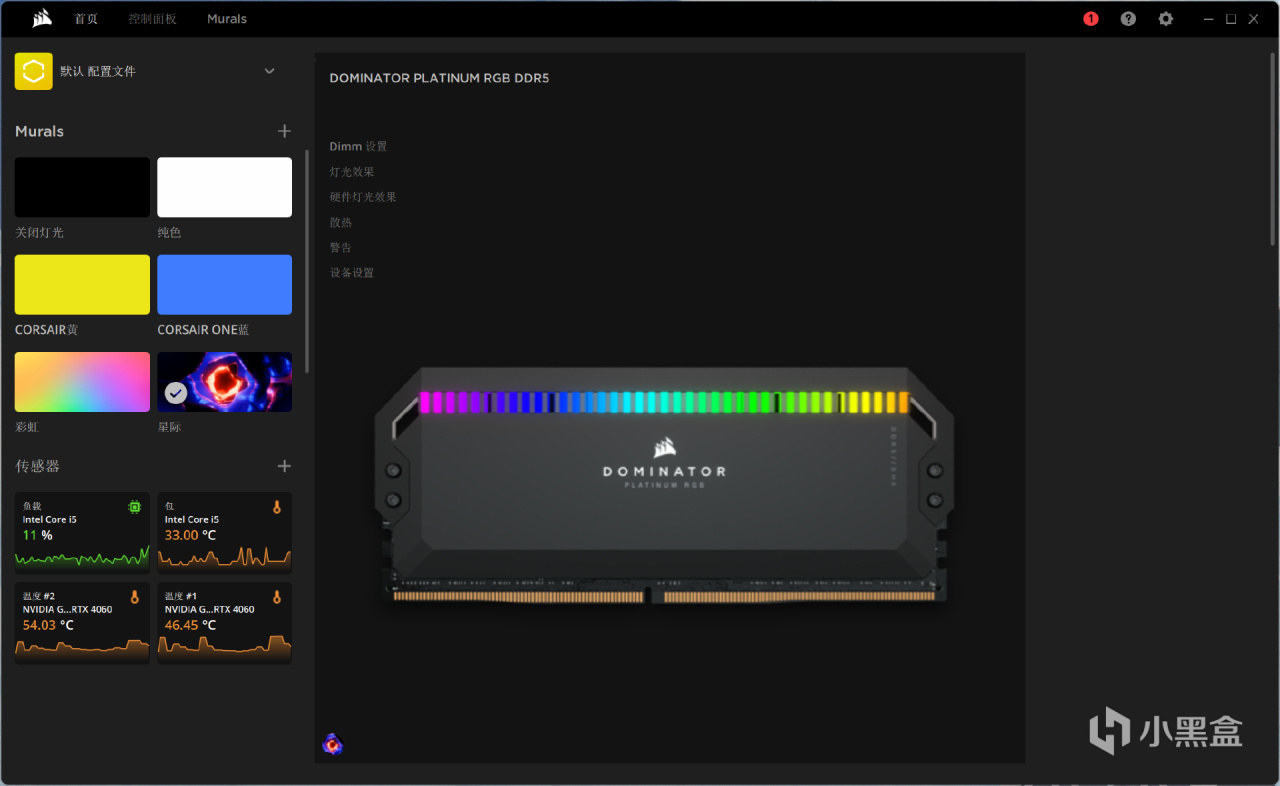This screenshot has width=1280, height=786.
Task: Go to 首页 tab
Action: 87,19
